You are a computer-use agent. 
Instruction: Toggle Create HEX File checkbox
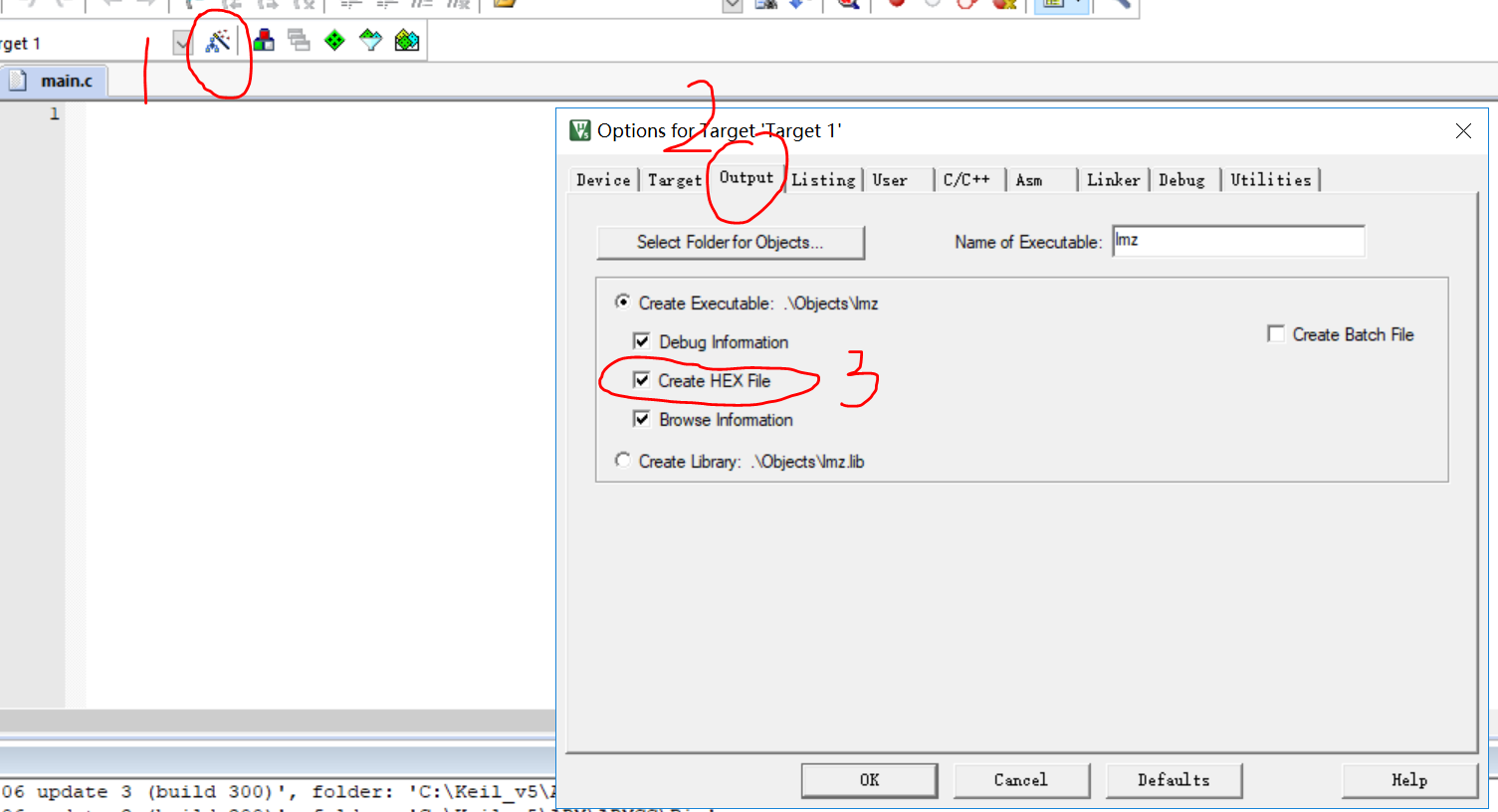pyautogui.click(x=642, y=380)
